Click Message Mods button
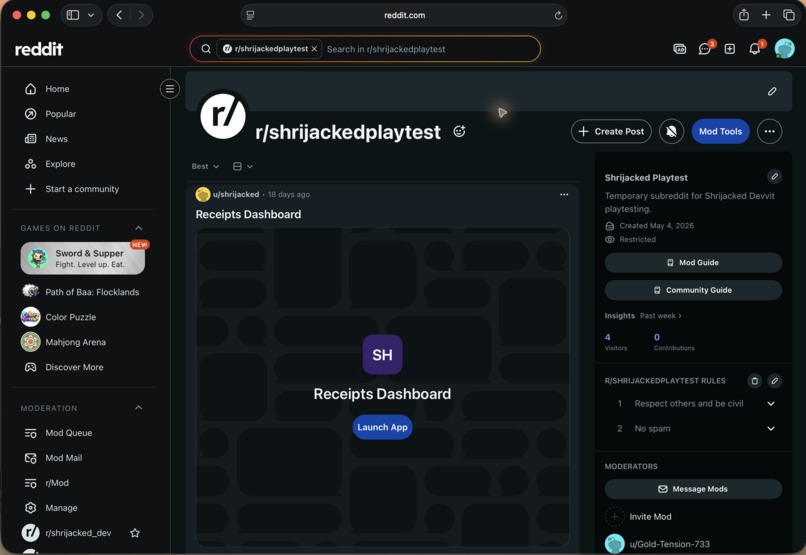 coord(693,489)
